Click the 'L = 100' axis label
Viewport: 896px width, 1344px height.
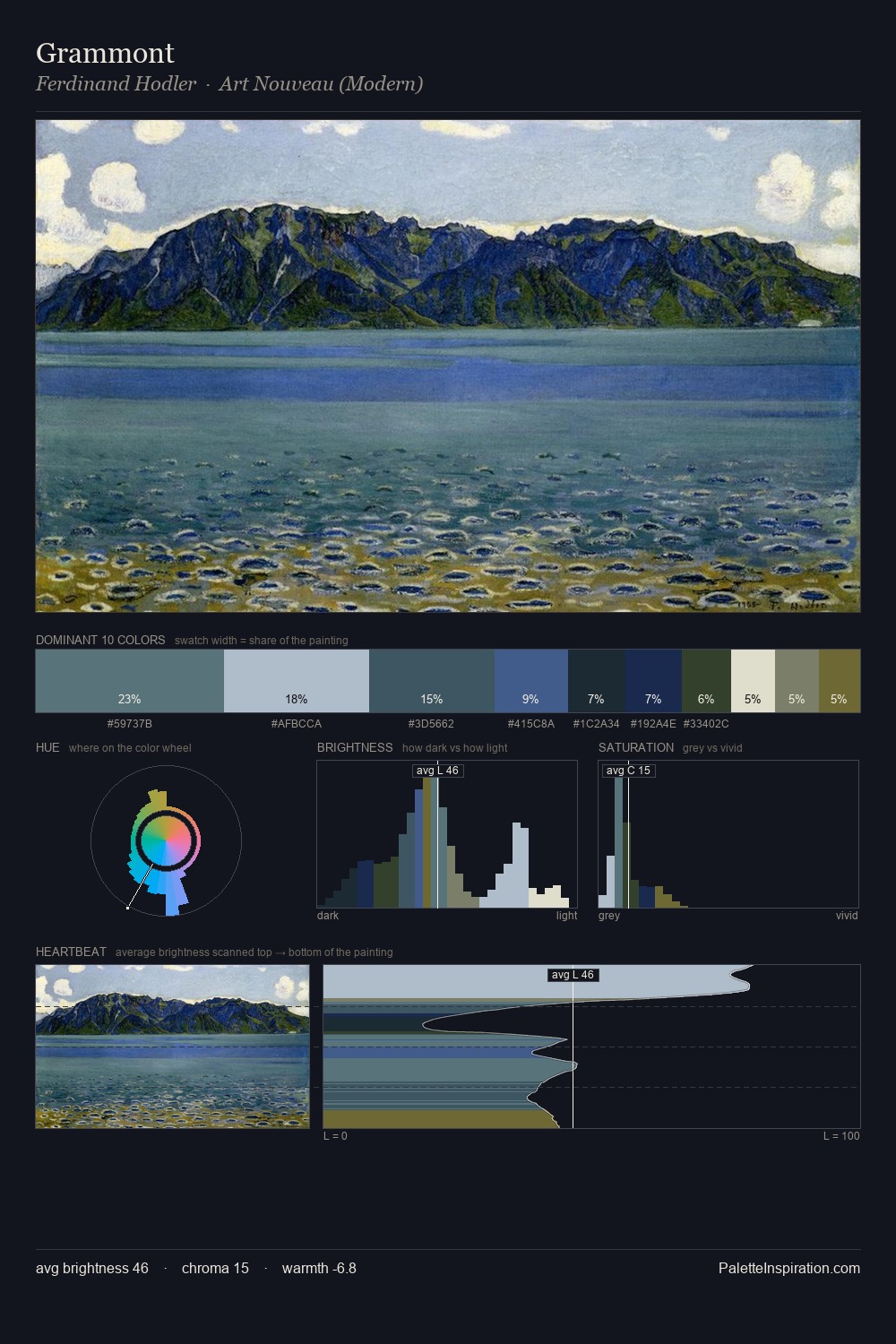coord(841,1136)
